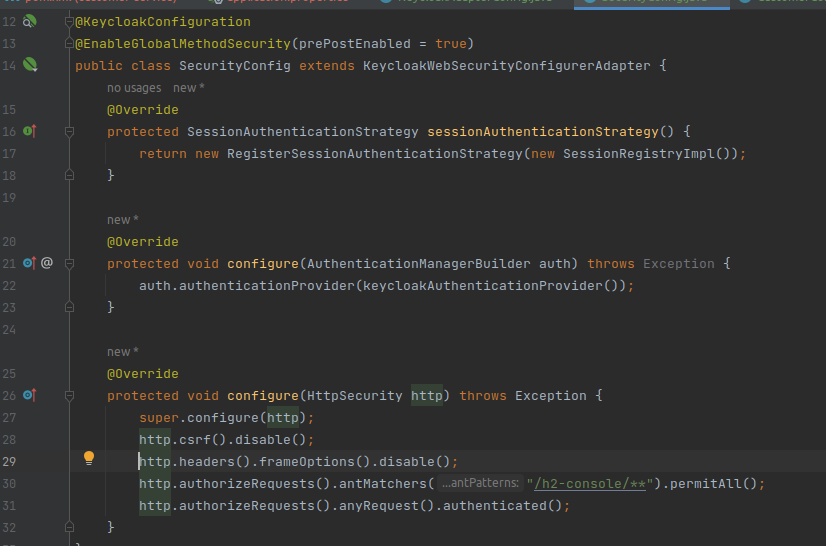
Task: Click the AuthenticationManagerBuilder parameter type
Action: [419, 264]
